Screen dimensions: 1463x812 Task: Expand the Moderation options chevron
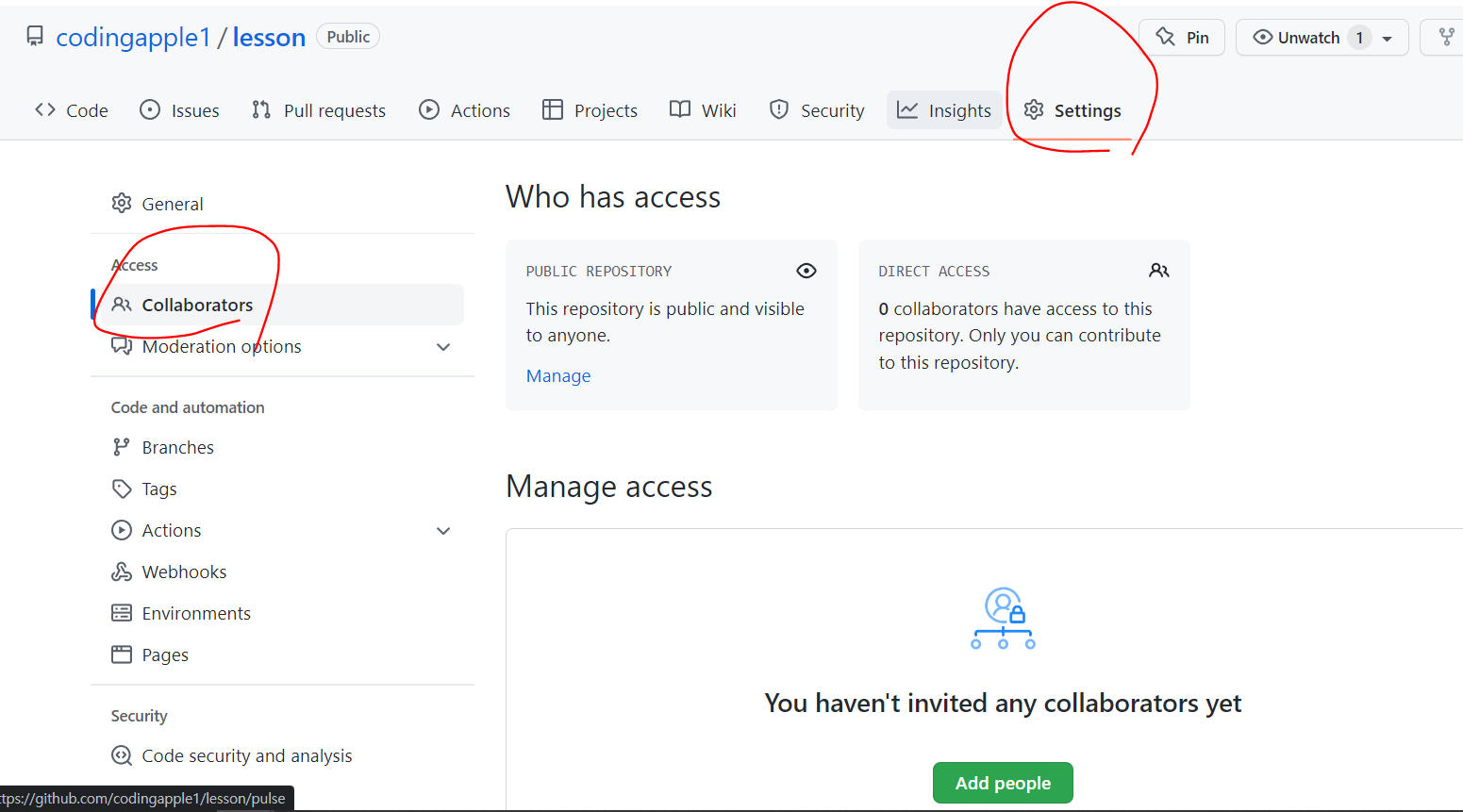(x=443, y=347)
